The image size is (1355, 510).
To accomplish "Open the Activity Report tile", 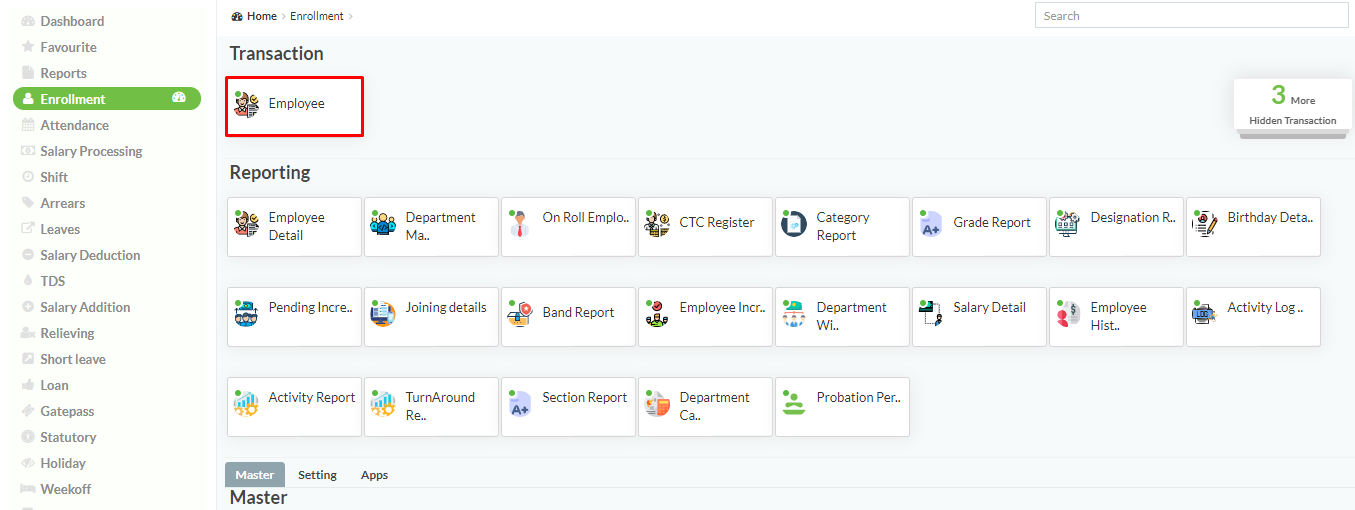I will [294, 407].
